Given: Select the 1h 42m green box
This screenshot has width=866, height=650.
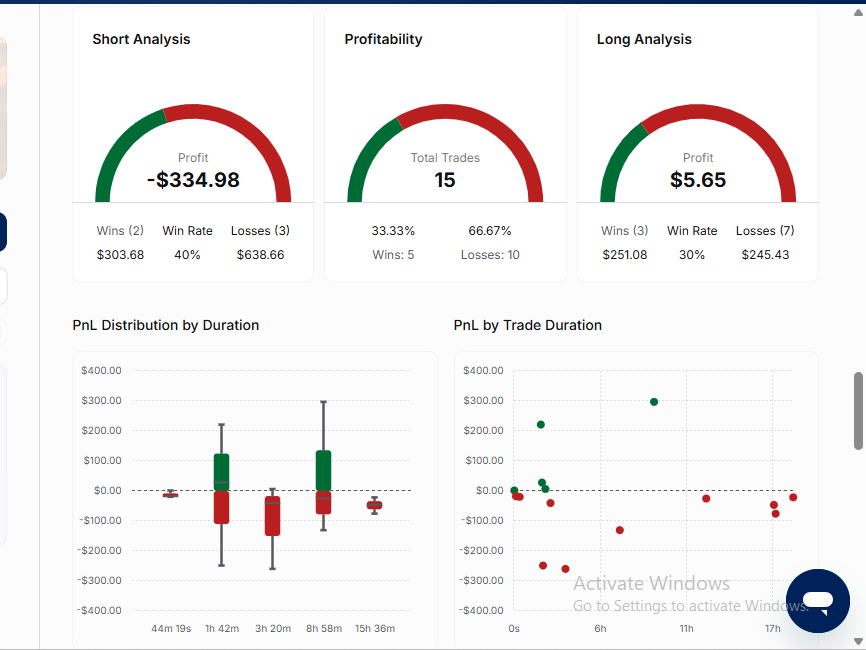Looking at the screenshot, I should coord(221,472).
